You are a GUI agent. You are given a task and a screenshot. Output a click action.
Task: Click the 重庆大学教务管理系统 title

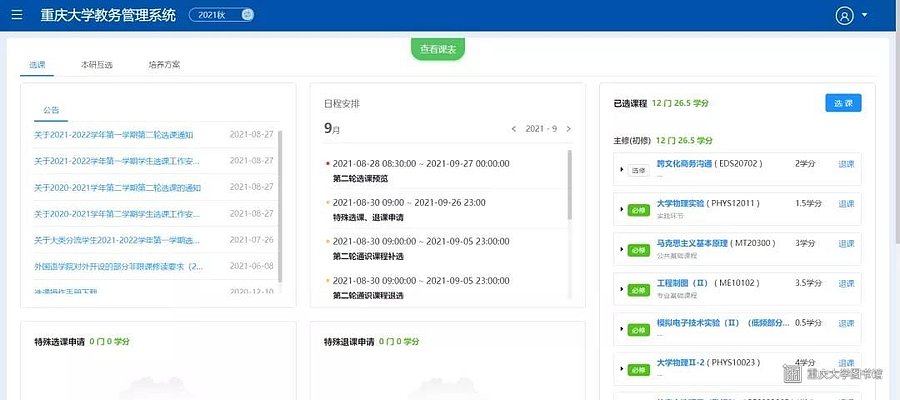point(108,15)
